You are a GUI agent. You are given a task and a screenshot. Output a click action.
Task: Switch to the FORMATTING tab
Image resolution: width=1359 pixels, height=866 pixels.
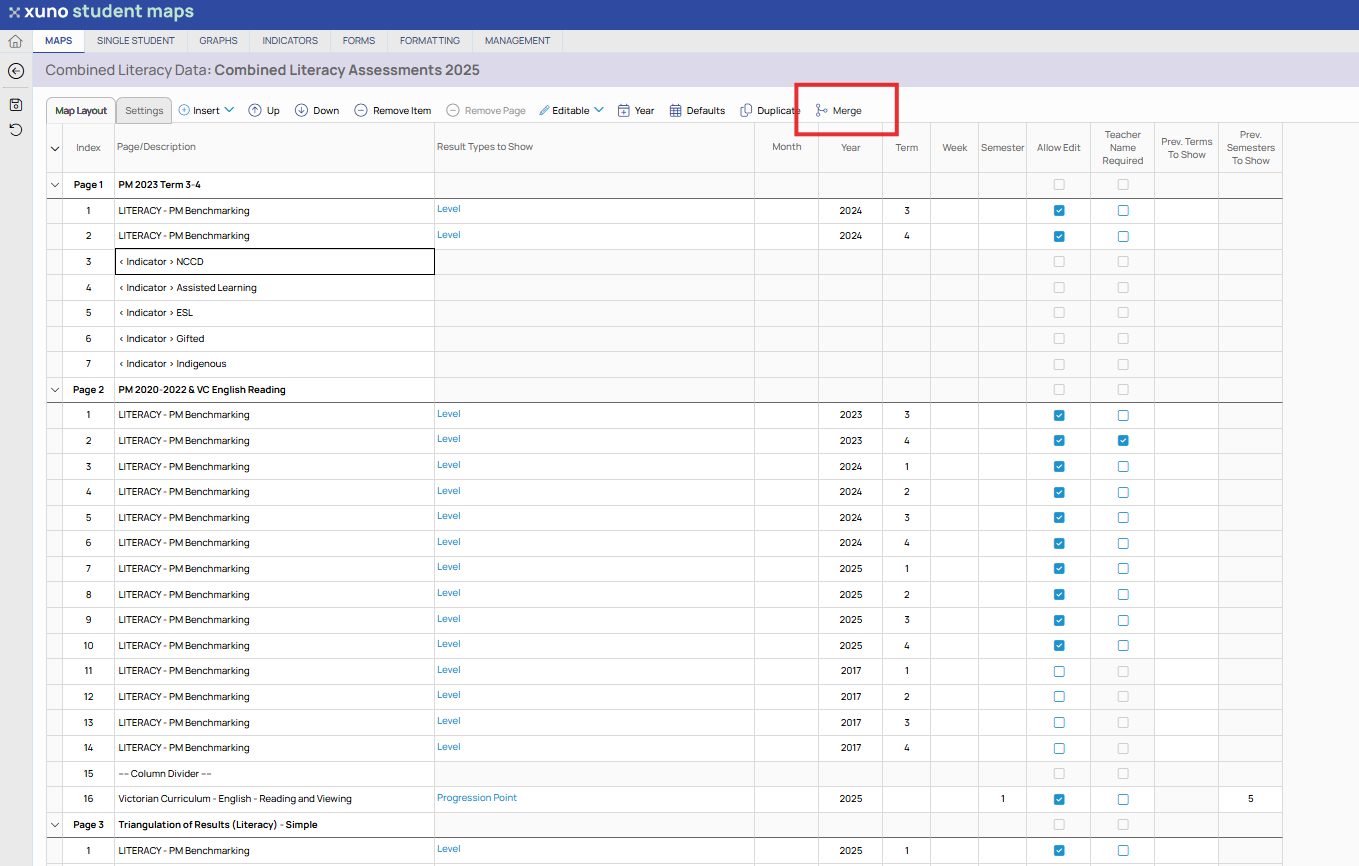pyautogui.click(x=430, y=41)
